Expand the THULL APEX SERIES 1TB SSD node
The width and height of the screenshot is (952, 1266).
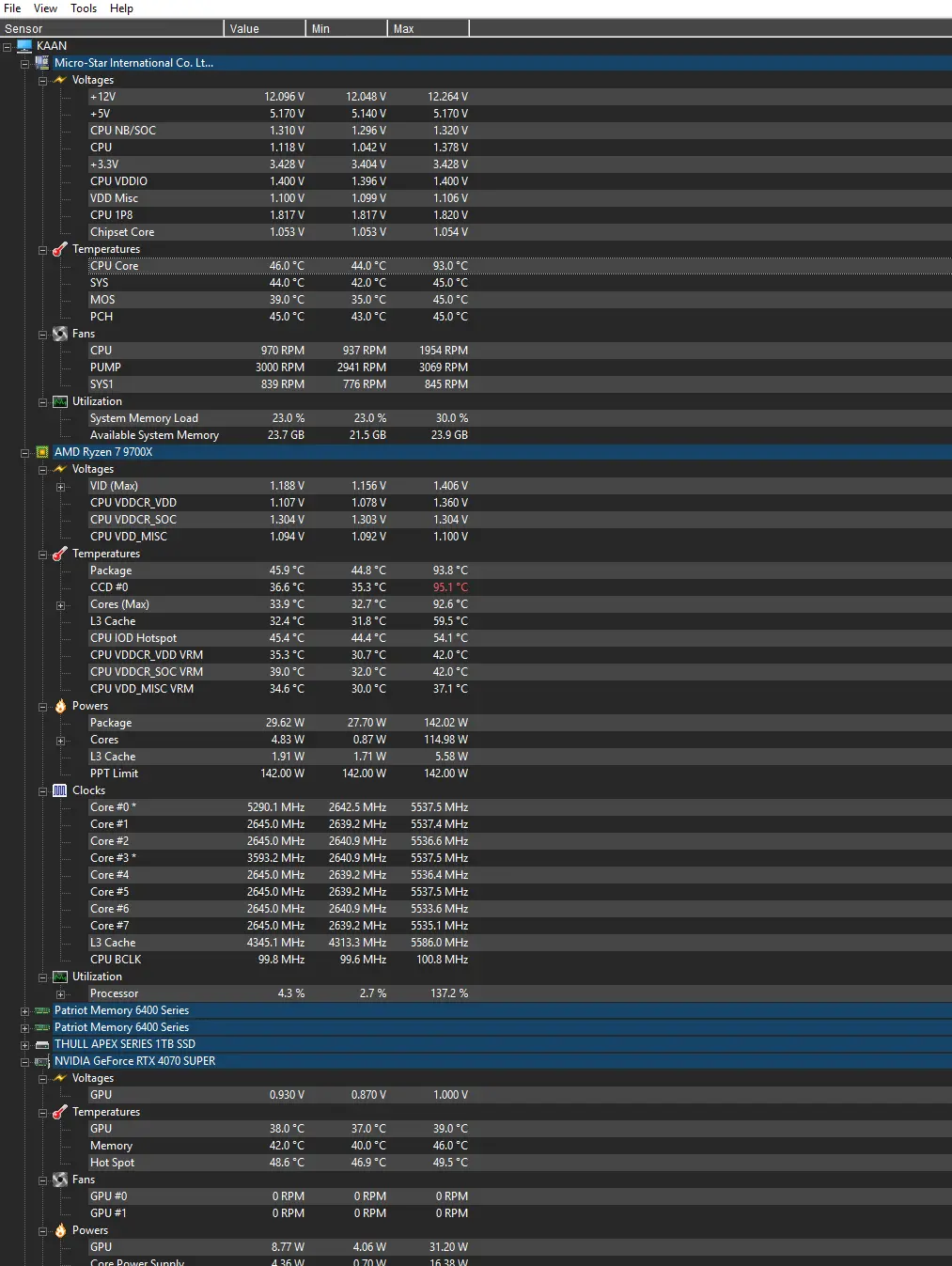25,1044
